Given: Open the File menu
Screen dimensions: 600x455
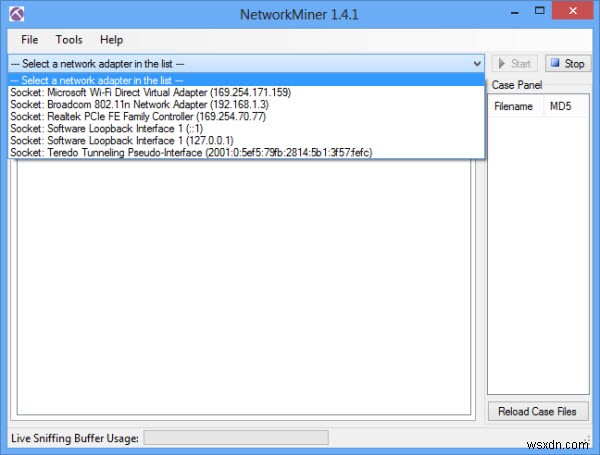Looking at the screenshot, I should [x=29, y=40].
